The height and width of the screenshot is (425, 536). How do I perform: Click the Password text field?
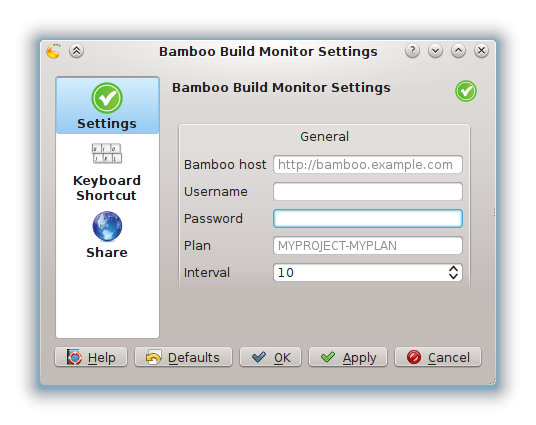coord(368,218)
